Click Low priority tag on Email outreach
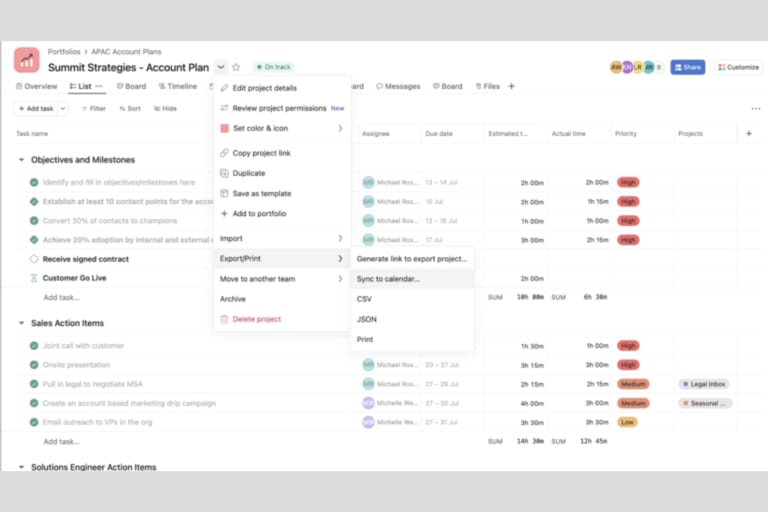This screenshot has width=768, height=512. 627,422
